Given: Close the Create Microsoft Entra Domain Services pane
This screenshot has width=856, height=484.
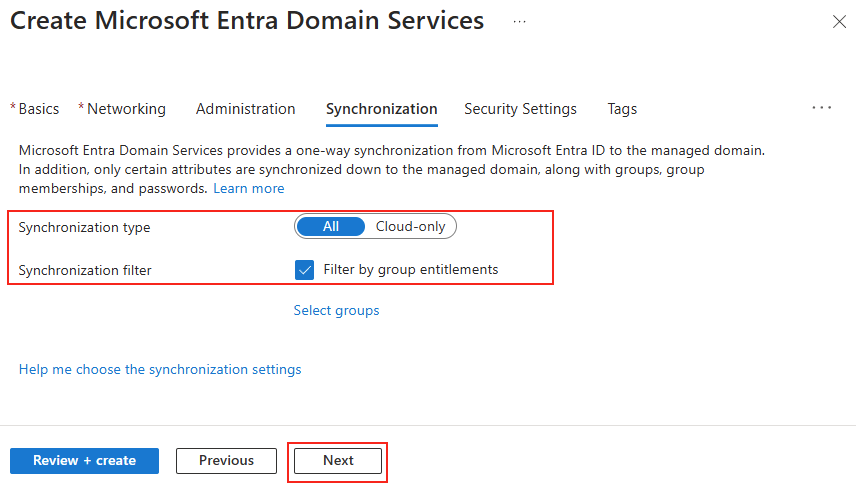Looking at the screenshot, I should click(x=839, y=22).
